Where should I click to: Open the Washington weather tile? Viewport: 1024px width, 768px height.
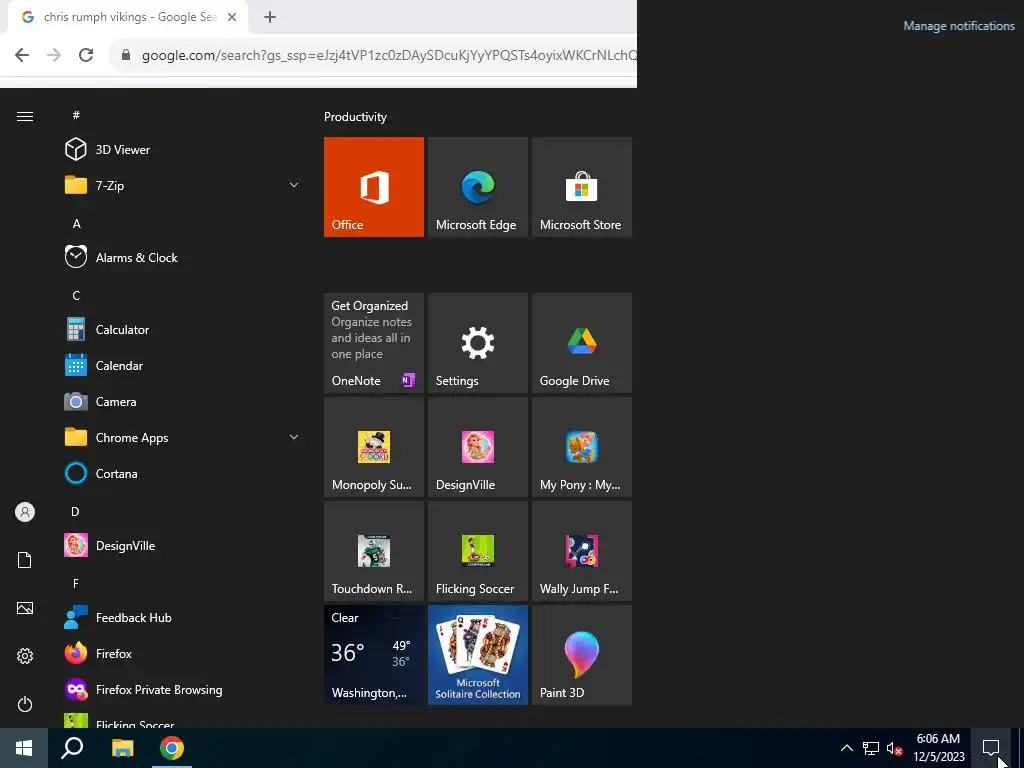374,654
